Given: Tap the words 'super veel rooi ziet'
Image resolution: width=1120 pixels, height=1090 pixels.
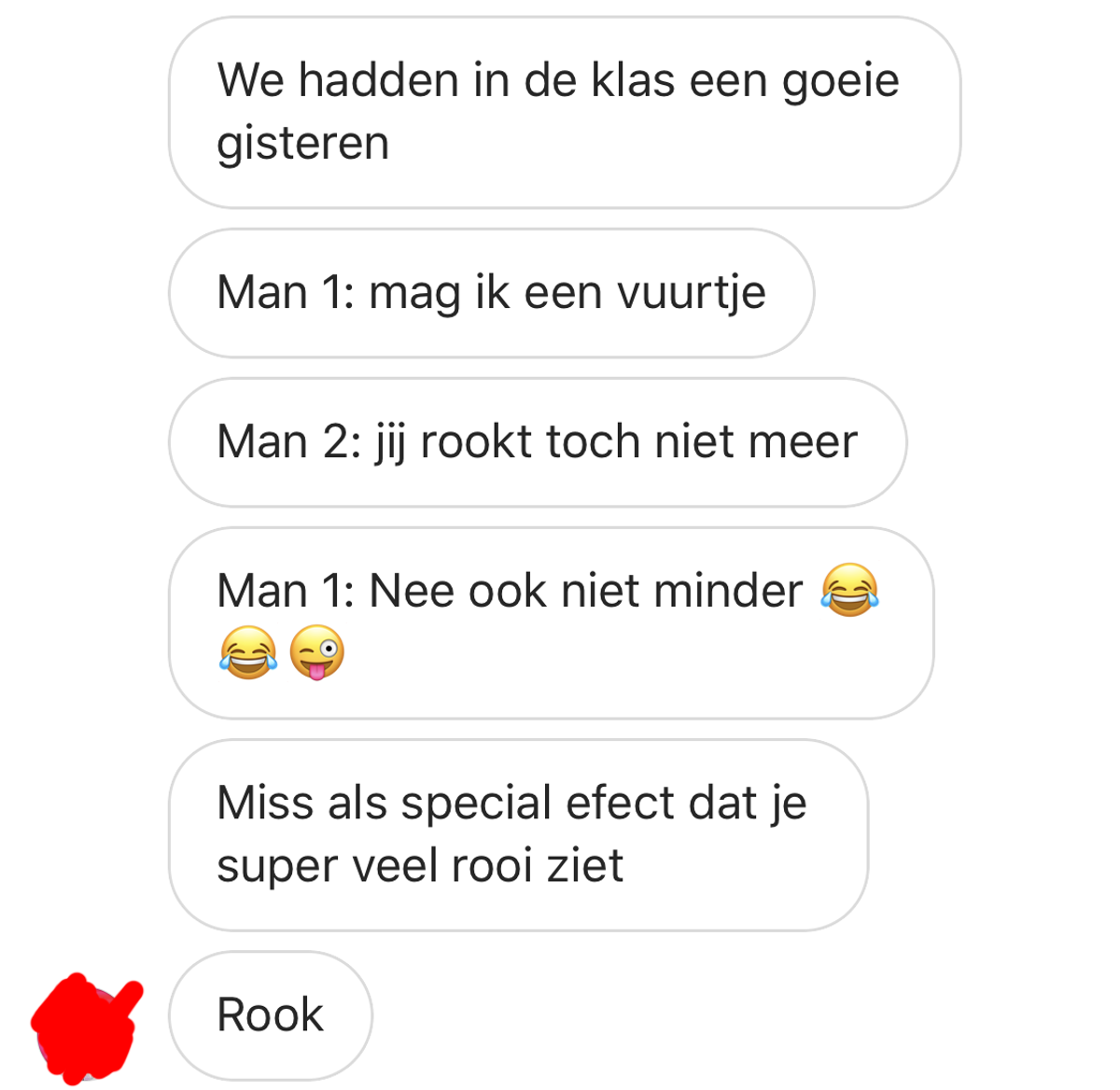Looking at the screenshot, I should [420, 866].
